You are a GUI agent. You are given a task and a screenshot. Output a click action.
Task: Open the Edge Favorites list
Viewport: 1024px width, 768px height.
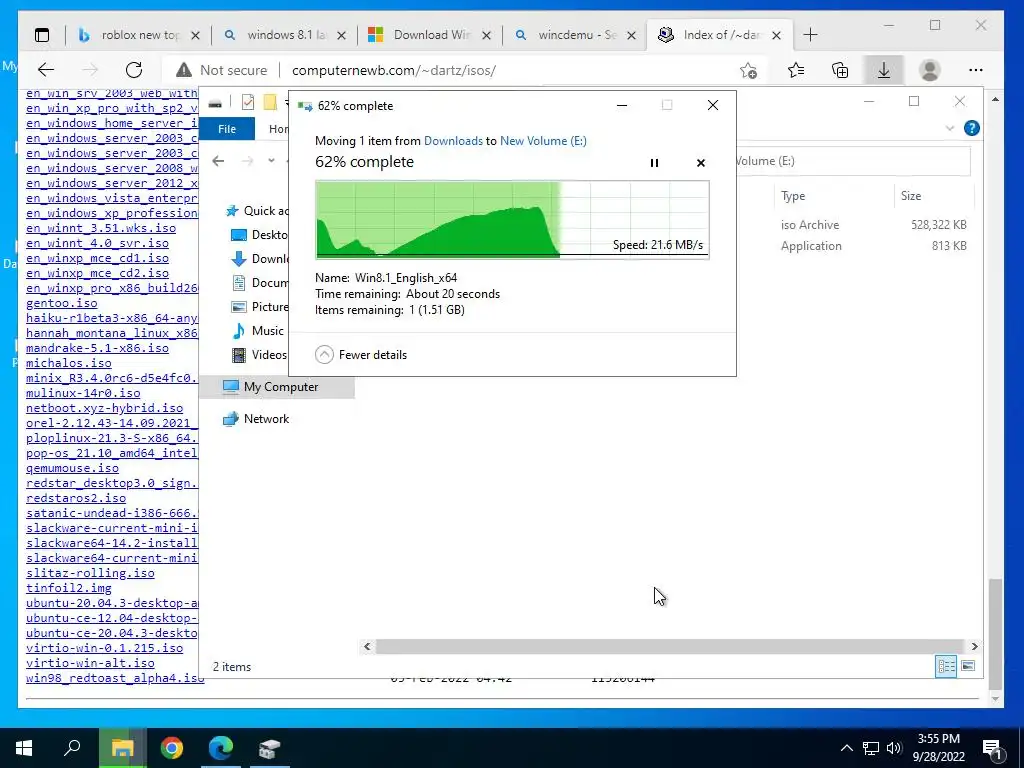tap(795, 70)
